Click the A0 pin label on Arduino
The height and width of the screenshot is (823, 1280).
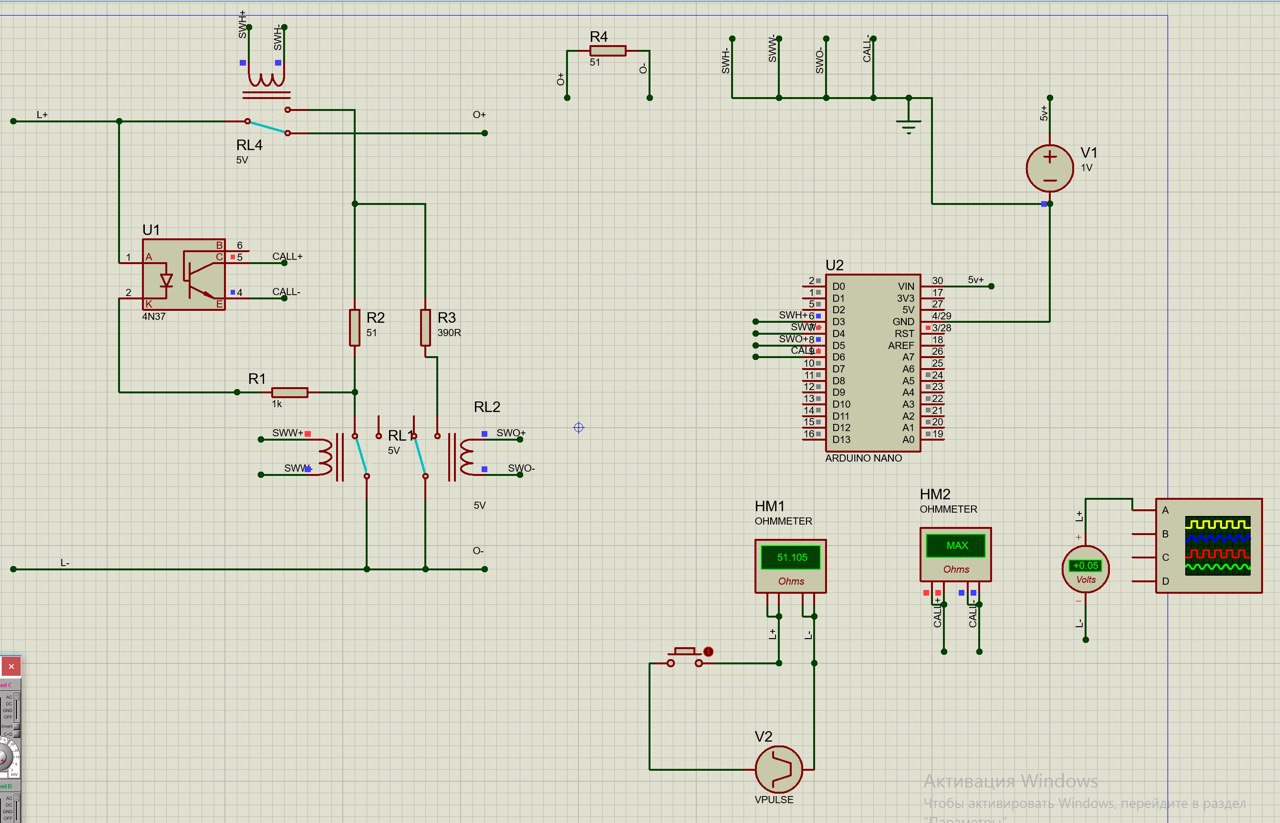909,440
